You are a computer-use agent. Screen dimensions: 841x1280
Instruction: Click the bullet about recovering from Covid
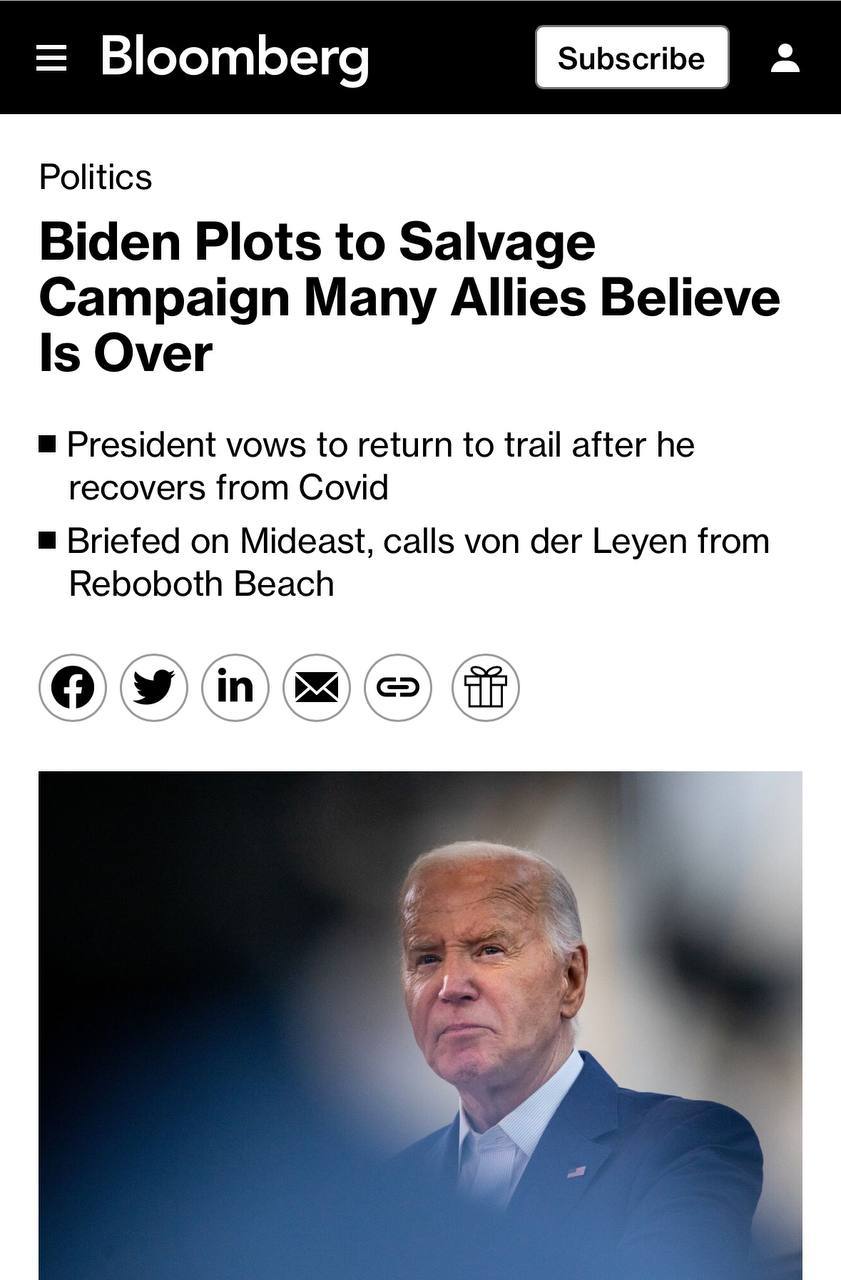coord(380,465)
